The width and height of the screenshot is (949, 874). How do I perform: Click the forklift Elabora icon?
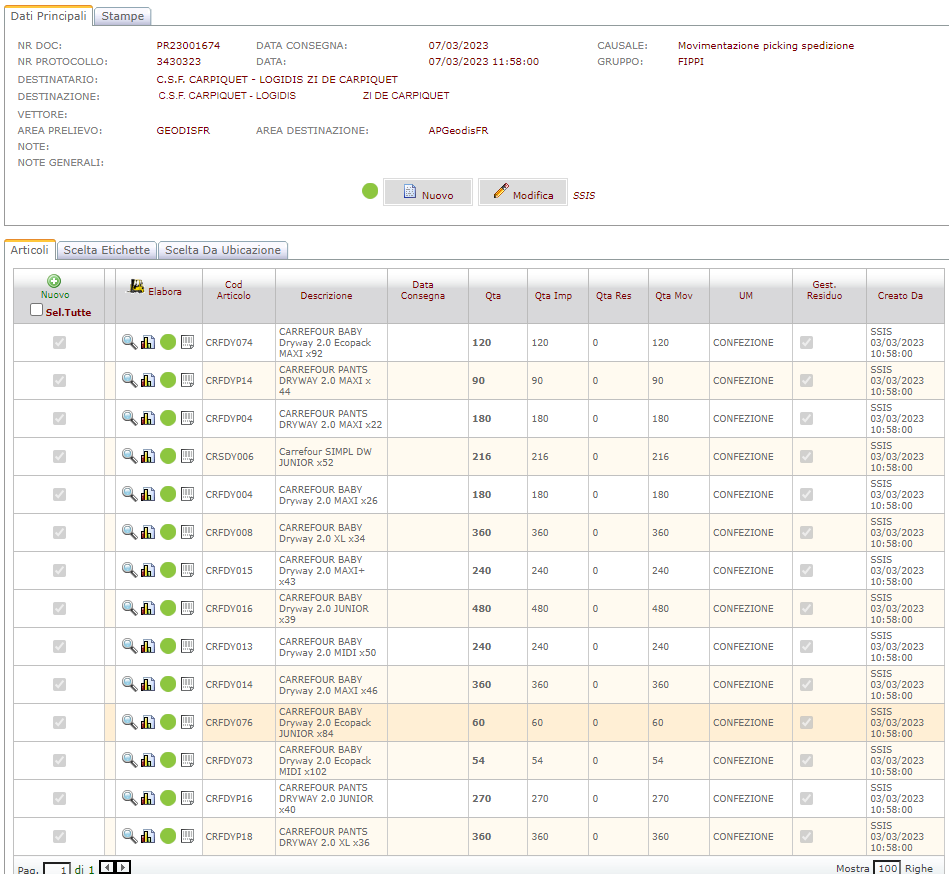[136, 287]
